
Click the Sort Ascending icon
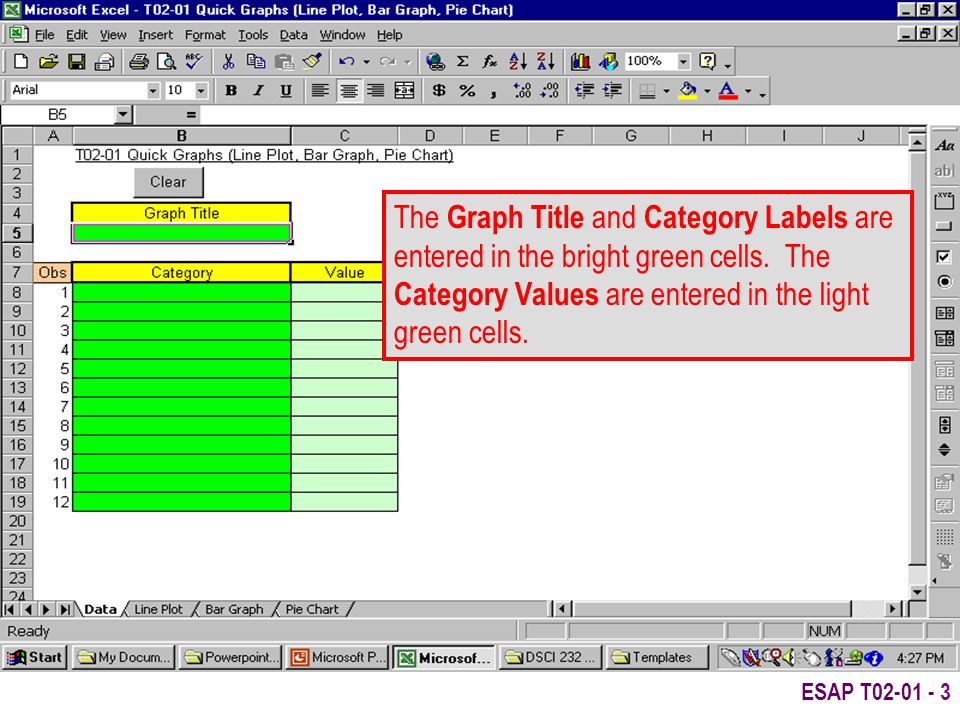tap(517, 61)
